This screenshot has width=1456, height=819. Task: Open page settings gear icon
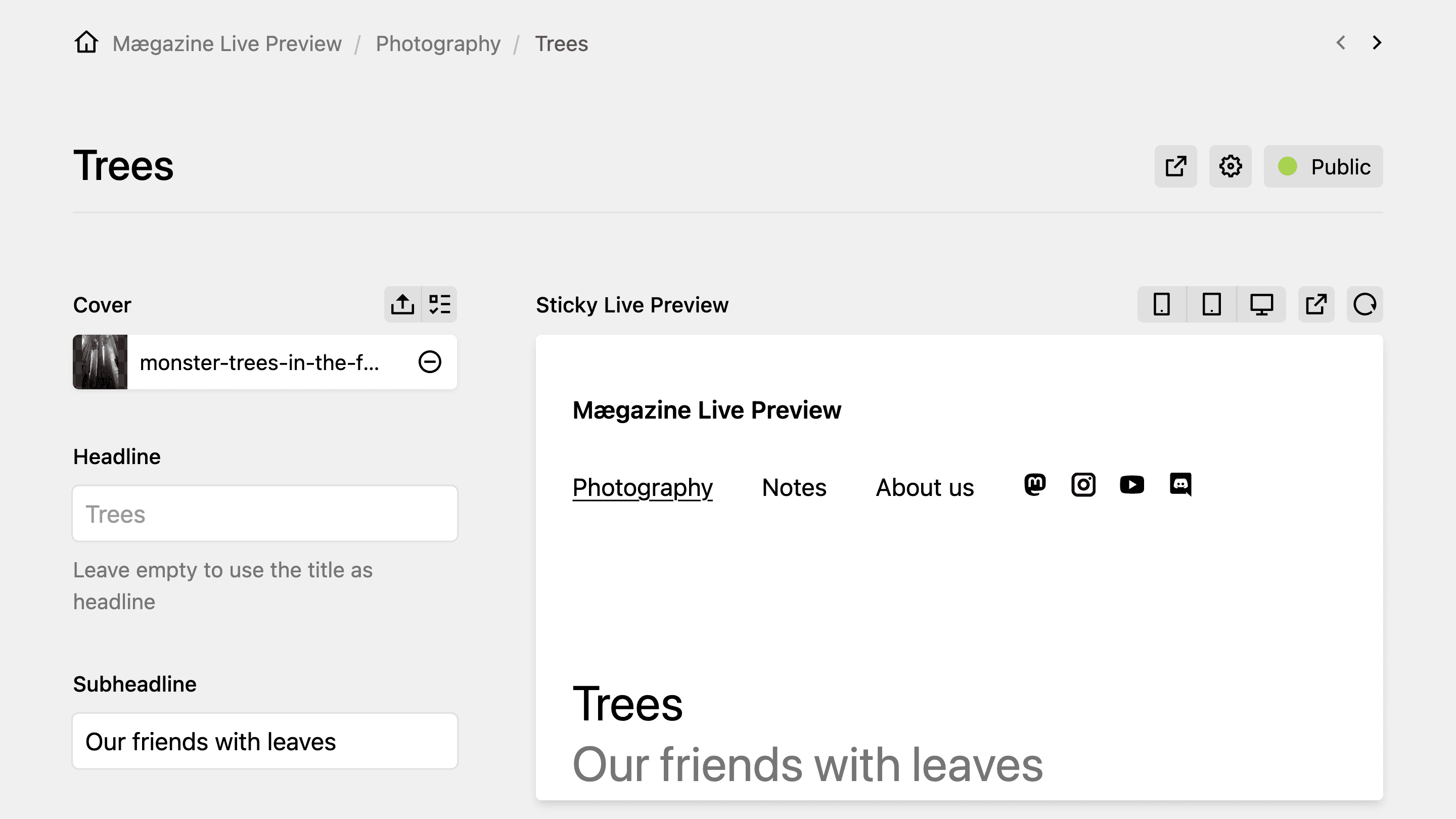(x=1231, y=166)
